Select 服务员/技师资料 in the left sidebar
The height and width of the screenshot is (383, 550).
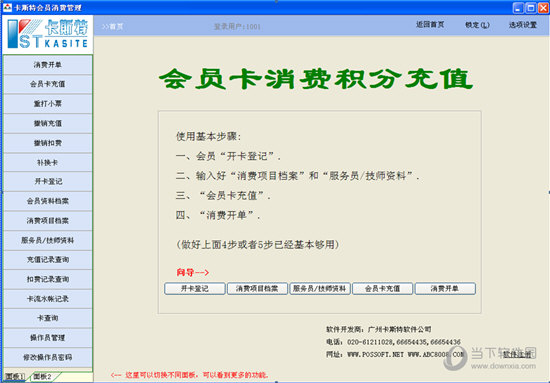click(48, 240)
